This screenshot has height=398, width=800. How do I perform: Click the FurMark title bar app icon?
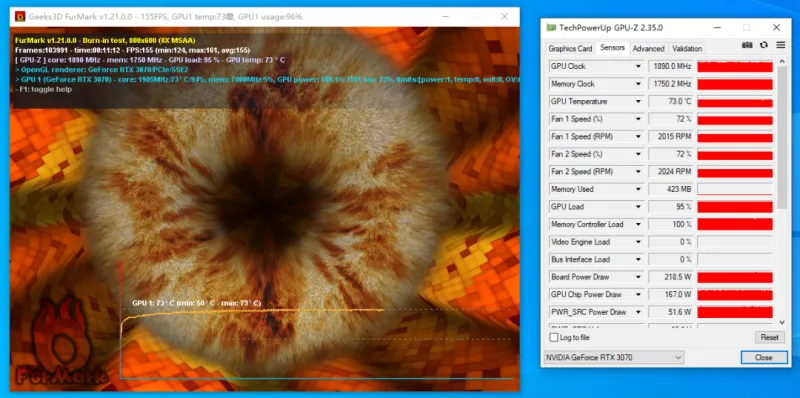pyautogui.click(x=20, y=17)
